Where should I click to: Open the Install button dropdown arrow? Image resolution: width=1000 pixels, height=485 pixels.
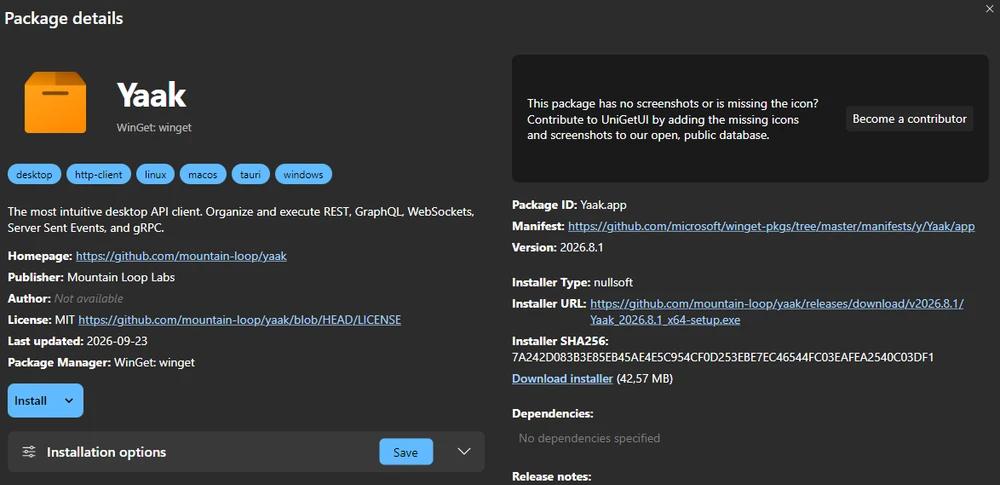70,401
